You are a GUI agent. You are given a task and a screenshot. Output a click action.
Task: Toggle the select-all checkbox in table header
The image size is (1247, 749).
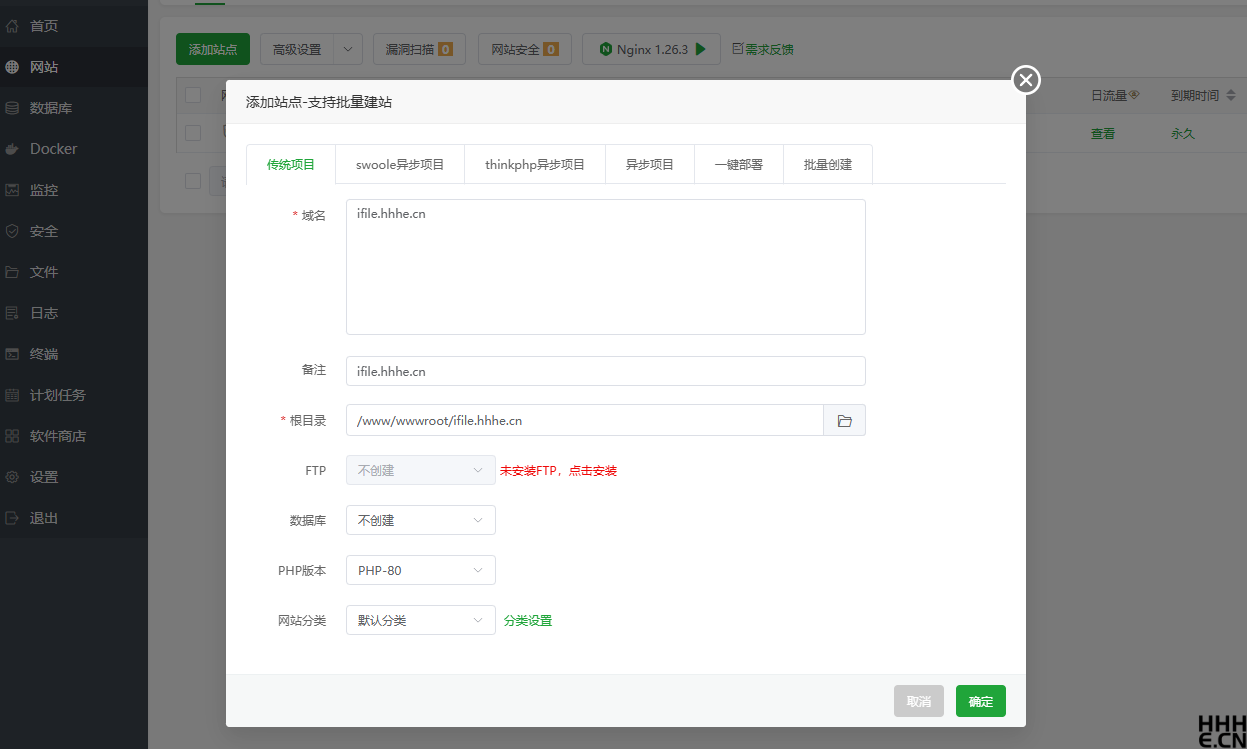pyautogui.click(x=193, y=95)
